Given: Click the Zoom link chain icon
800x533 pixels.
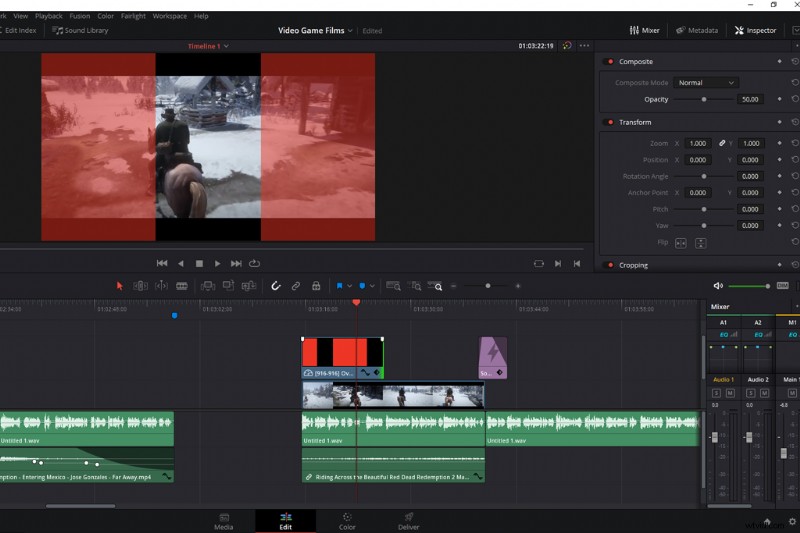Looking at the screenshot, I should [722, 143].
